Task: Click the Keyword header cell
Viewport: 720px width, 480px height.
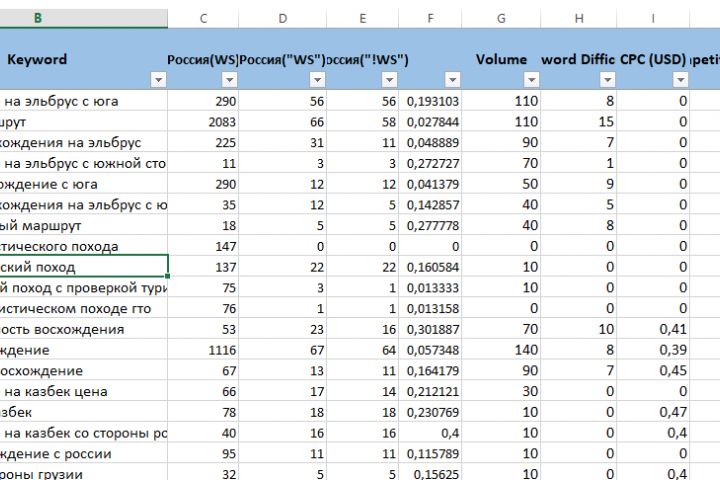Action: click(x=84, y=59)
